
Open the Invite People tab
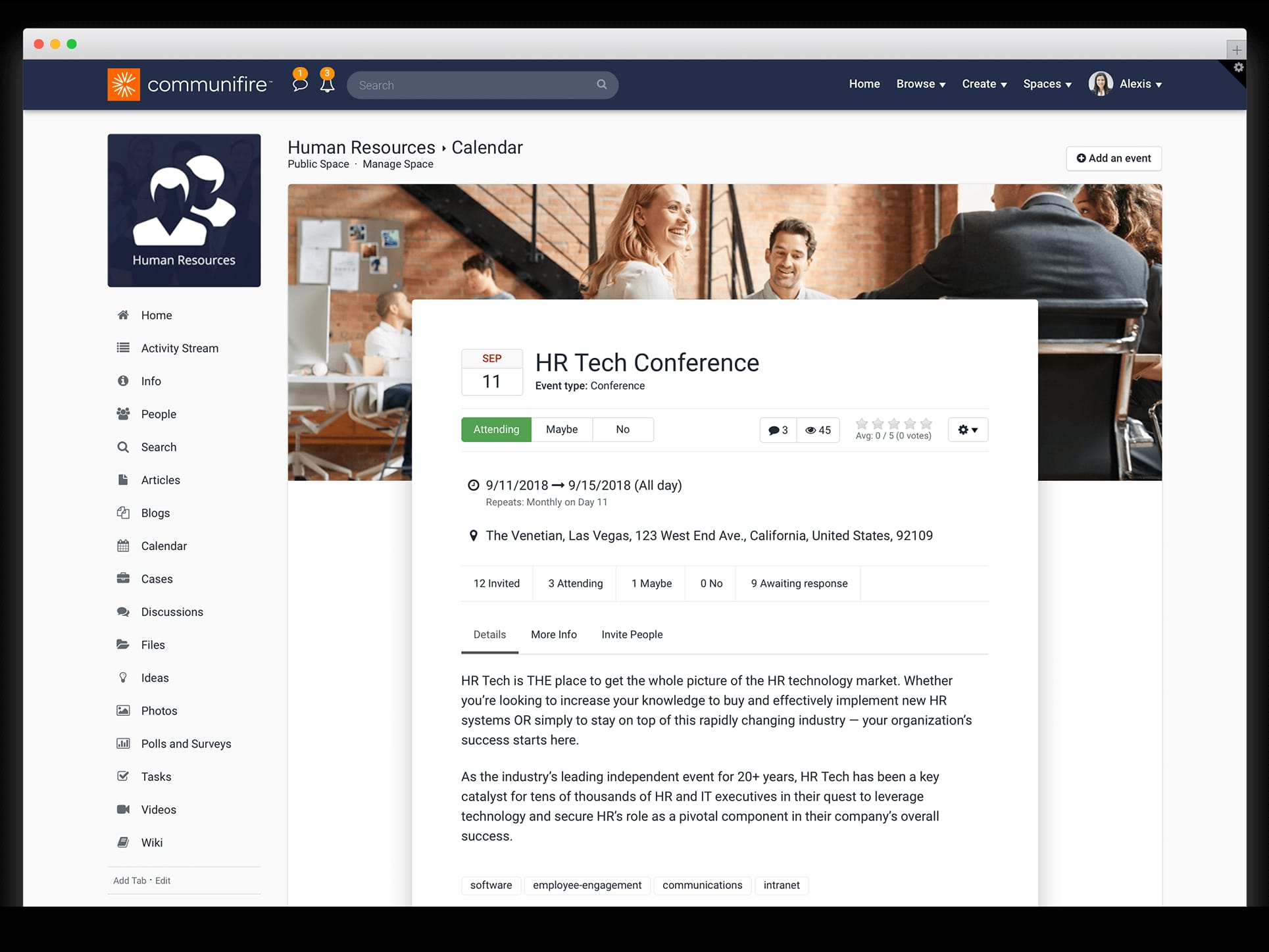pyautogui.click(x=632, y=634)
